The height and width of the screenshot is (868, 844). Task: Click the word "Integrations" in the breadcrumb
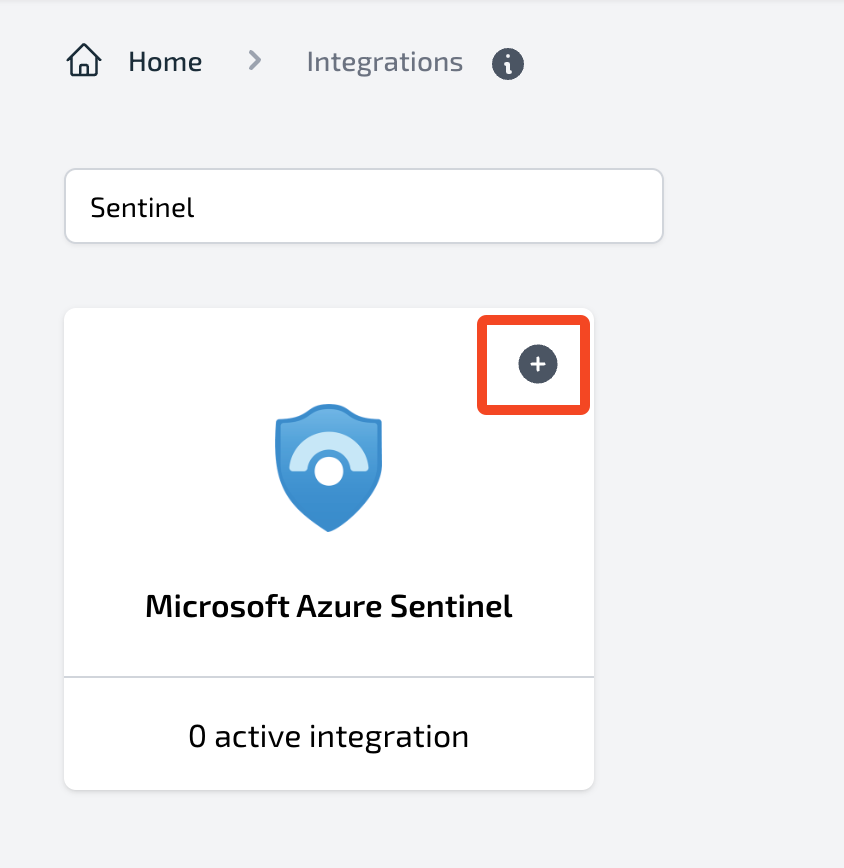point(384,62)
